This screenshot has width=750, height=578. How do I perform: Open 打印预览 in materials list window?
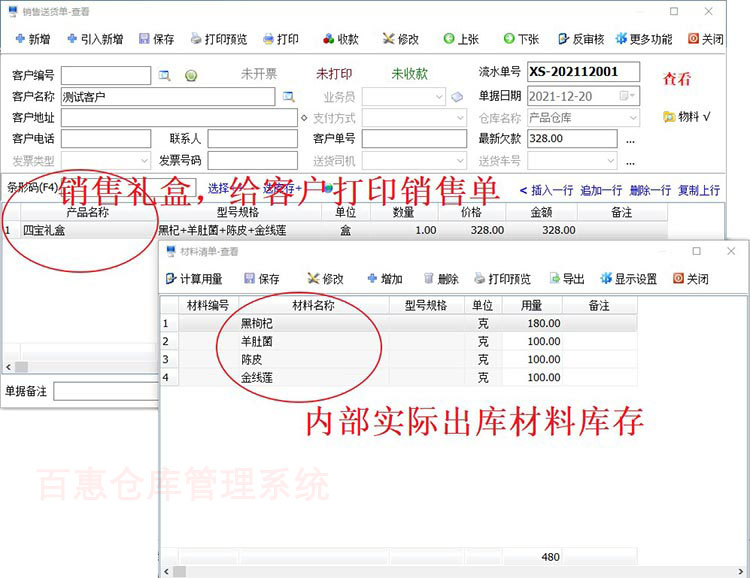tap(502, 279)
